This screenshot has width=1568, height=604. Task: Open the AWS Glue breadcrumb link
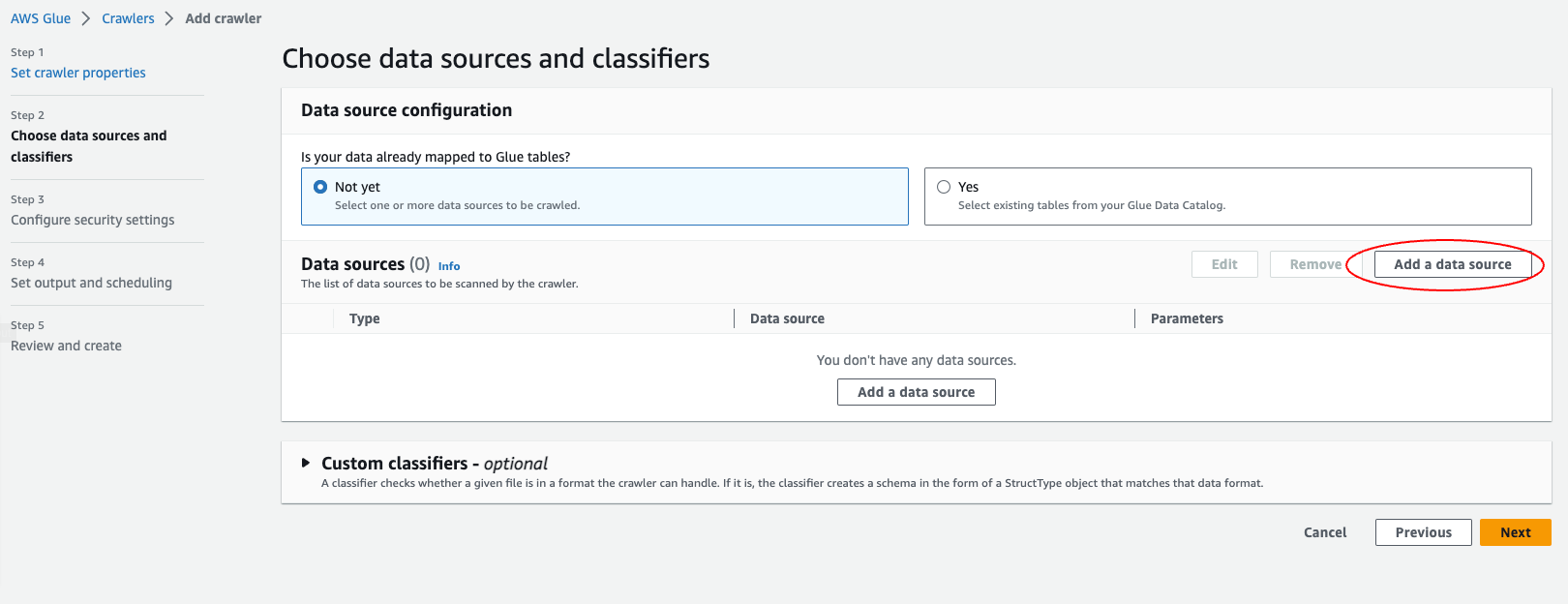(x=41, y=18)
